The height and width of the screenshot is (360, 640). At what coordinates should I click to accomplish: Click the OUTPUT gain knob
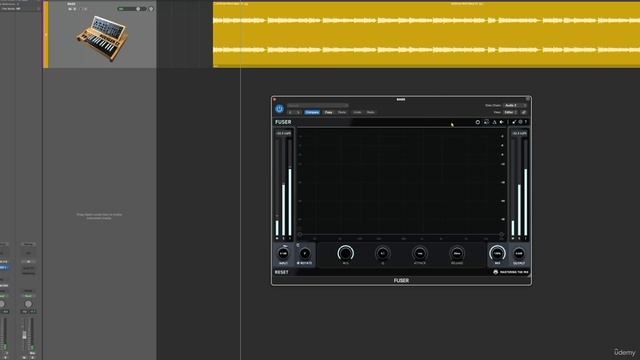pos(519,253)
